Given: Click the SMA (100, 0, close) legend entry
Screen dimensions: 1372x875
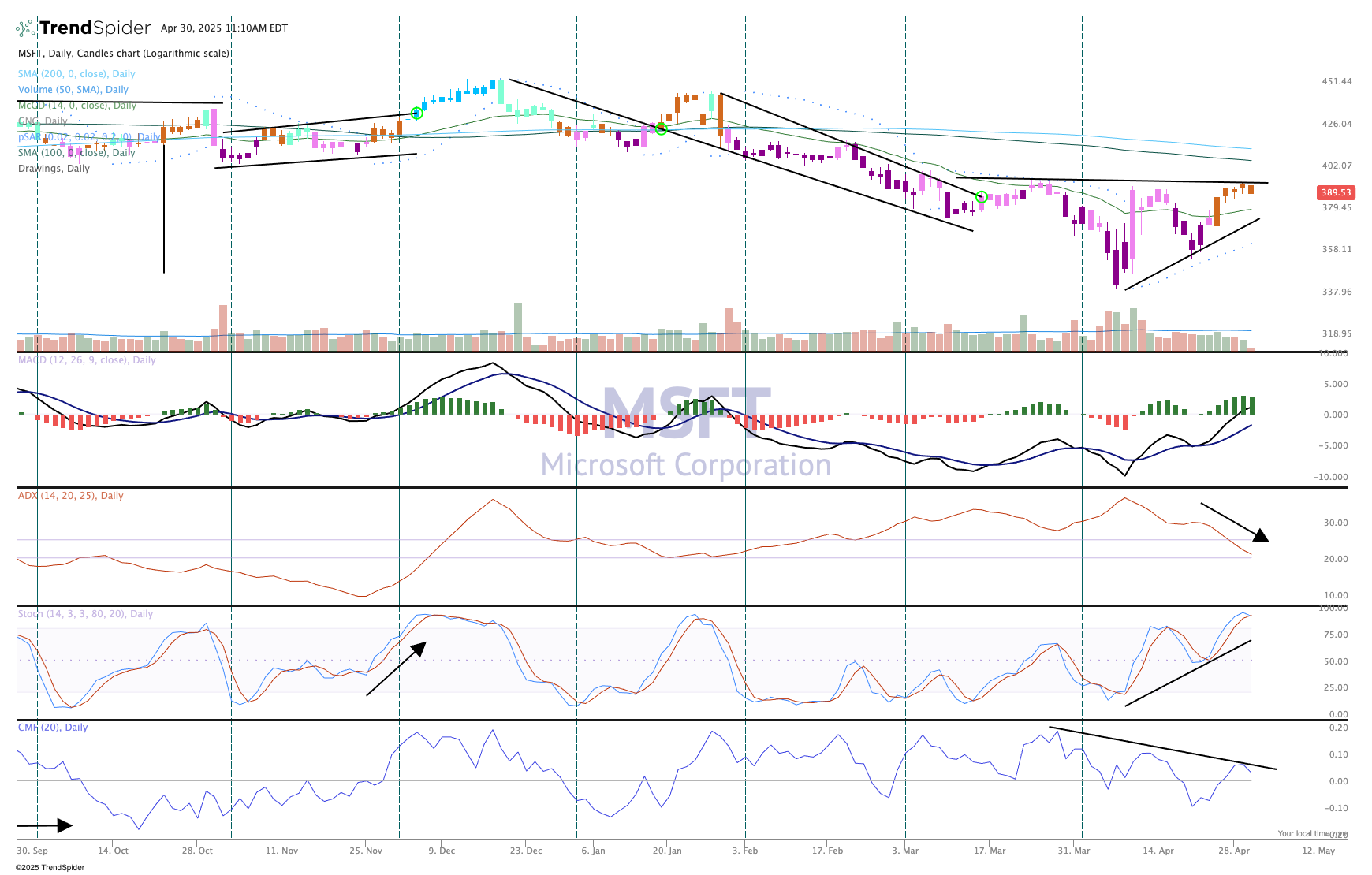Looking at the screenshot, I should click(x=76, y=153).
